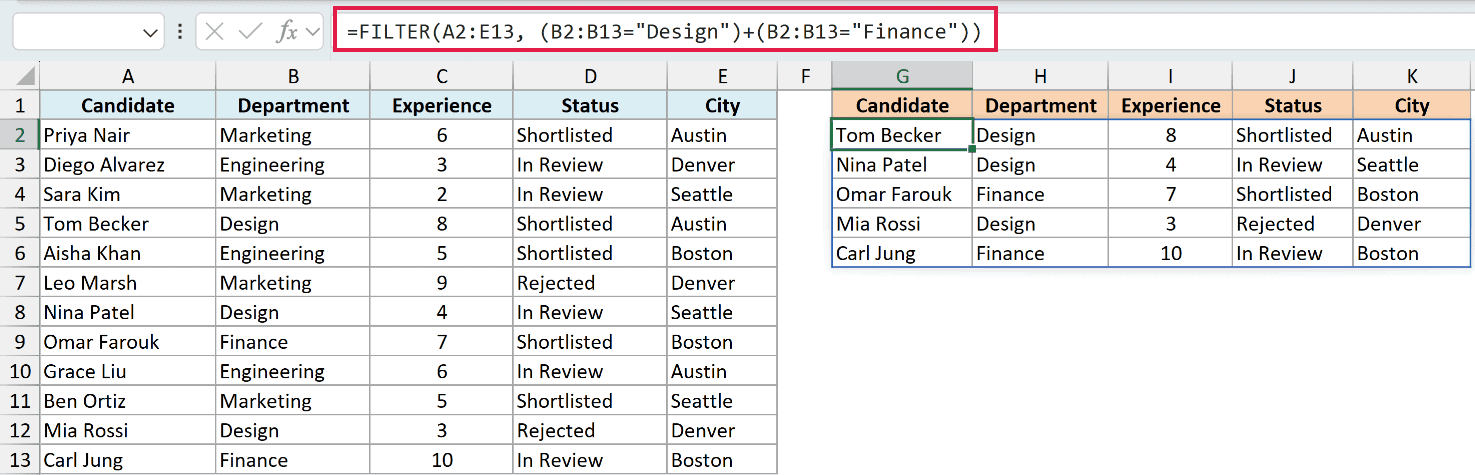1475x475 pixels.
Task: Click cell E1 City header
Action: click(722, 106)
